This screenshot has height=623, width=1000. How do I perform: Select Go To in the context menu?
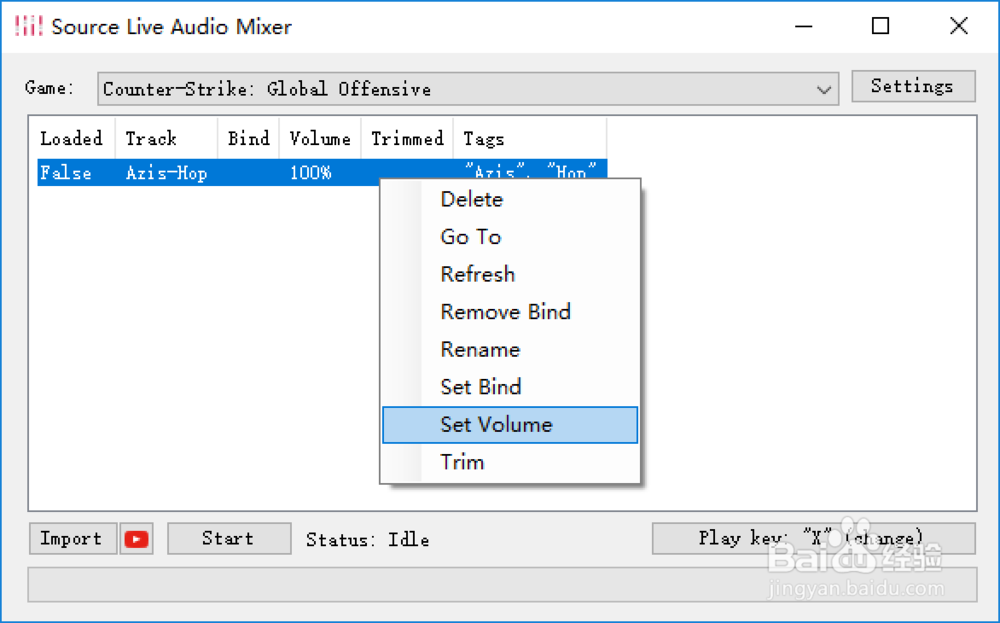point(471,237)
